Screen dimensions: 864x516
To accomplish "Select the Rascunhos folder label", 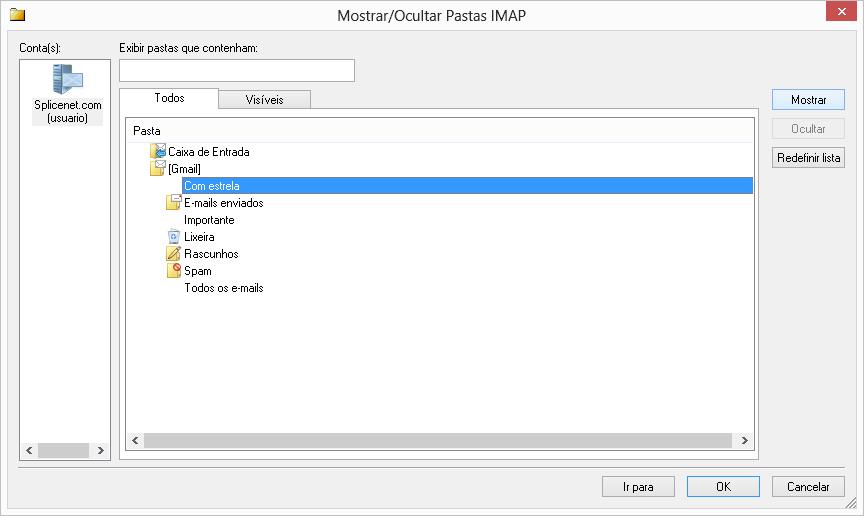I will click(x=211, y=254).
